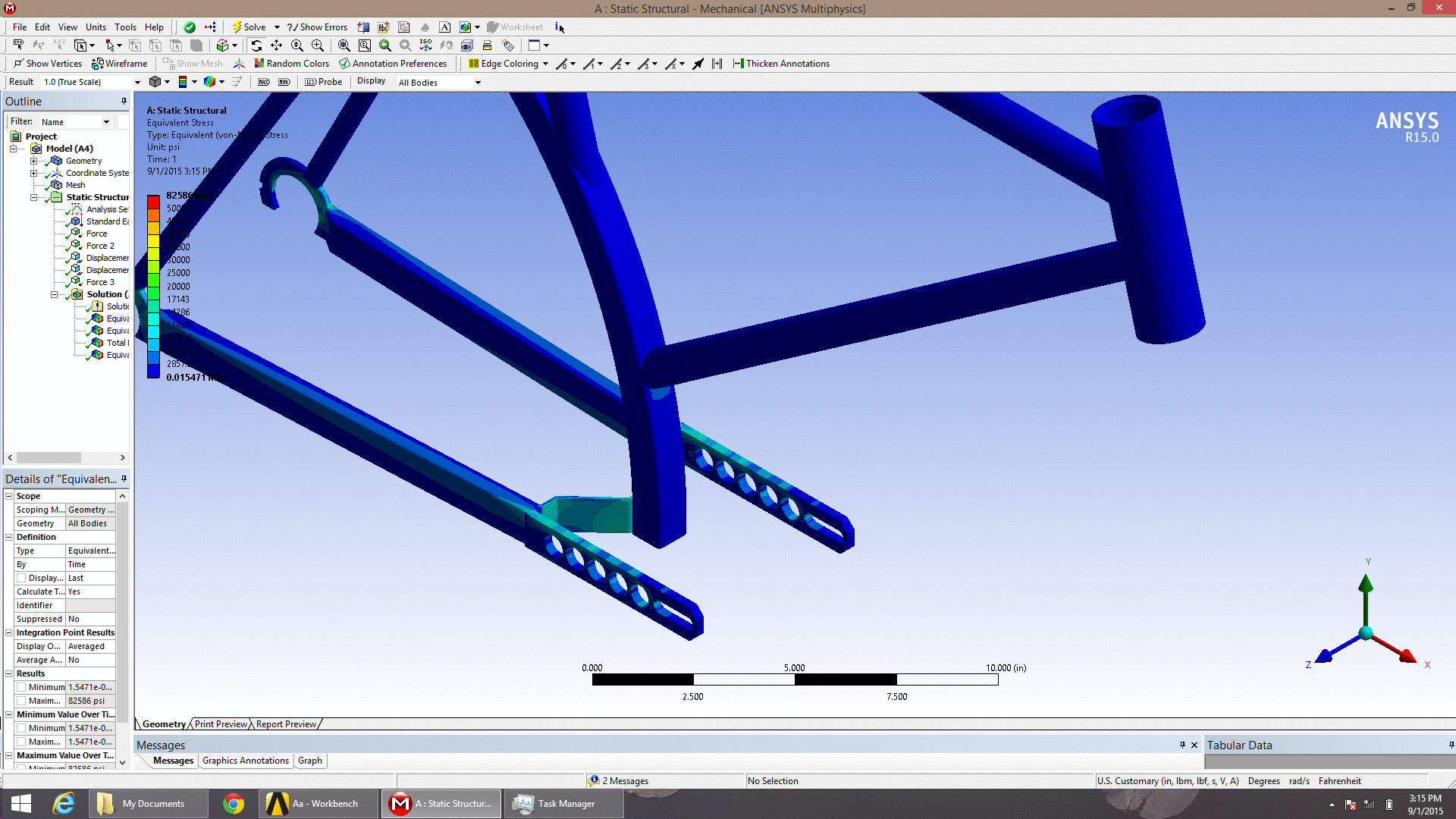
Task: Expand the Geometry tree node
Action: 33,161
